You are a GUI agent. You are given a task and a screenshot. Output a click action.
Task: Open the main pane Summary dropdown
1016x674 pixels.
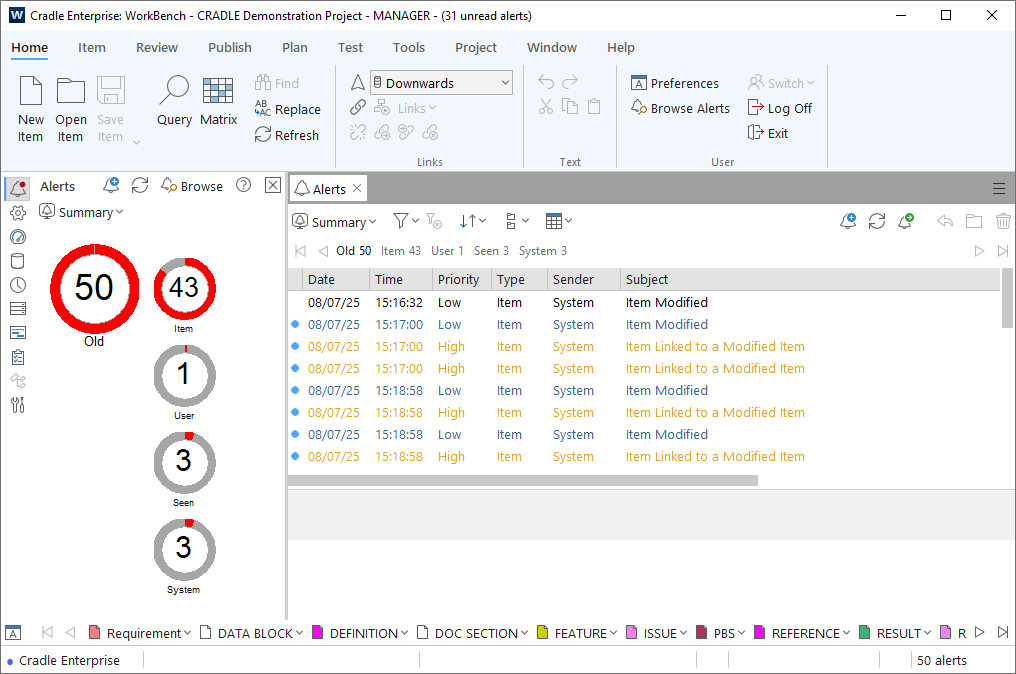click(334, 222)
